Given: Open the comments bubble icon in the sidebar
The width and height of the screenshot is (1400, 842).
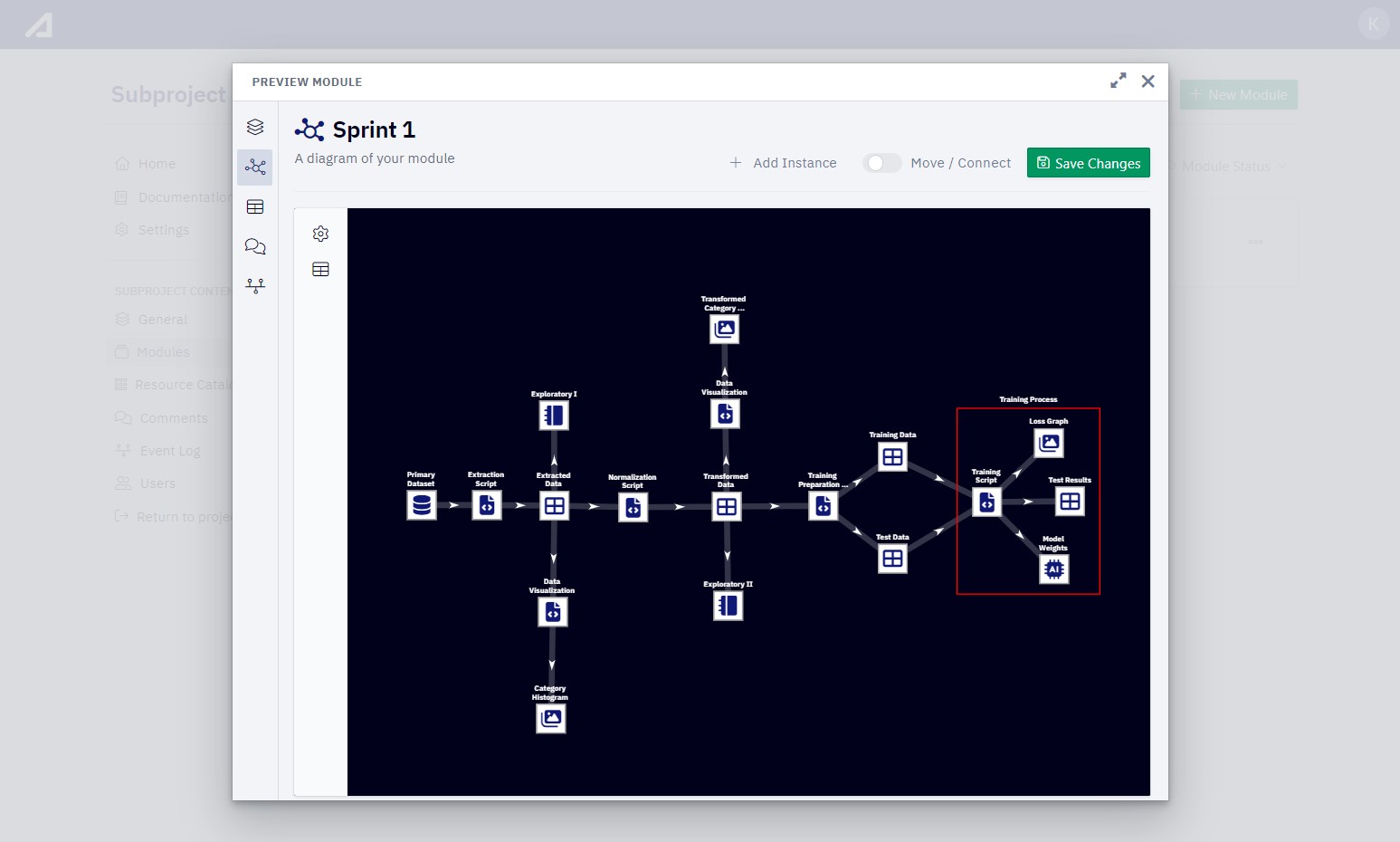Looking at the screenshot, I should (254, 245).
